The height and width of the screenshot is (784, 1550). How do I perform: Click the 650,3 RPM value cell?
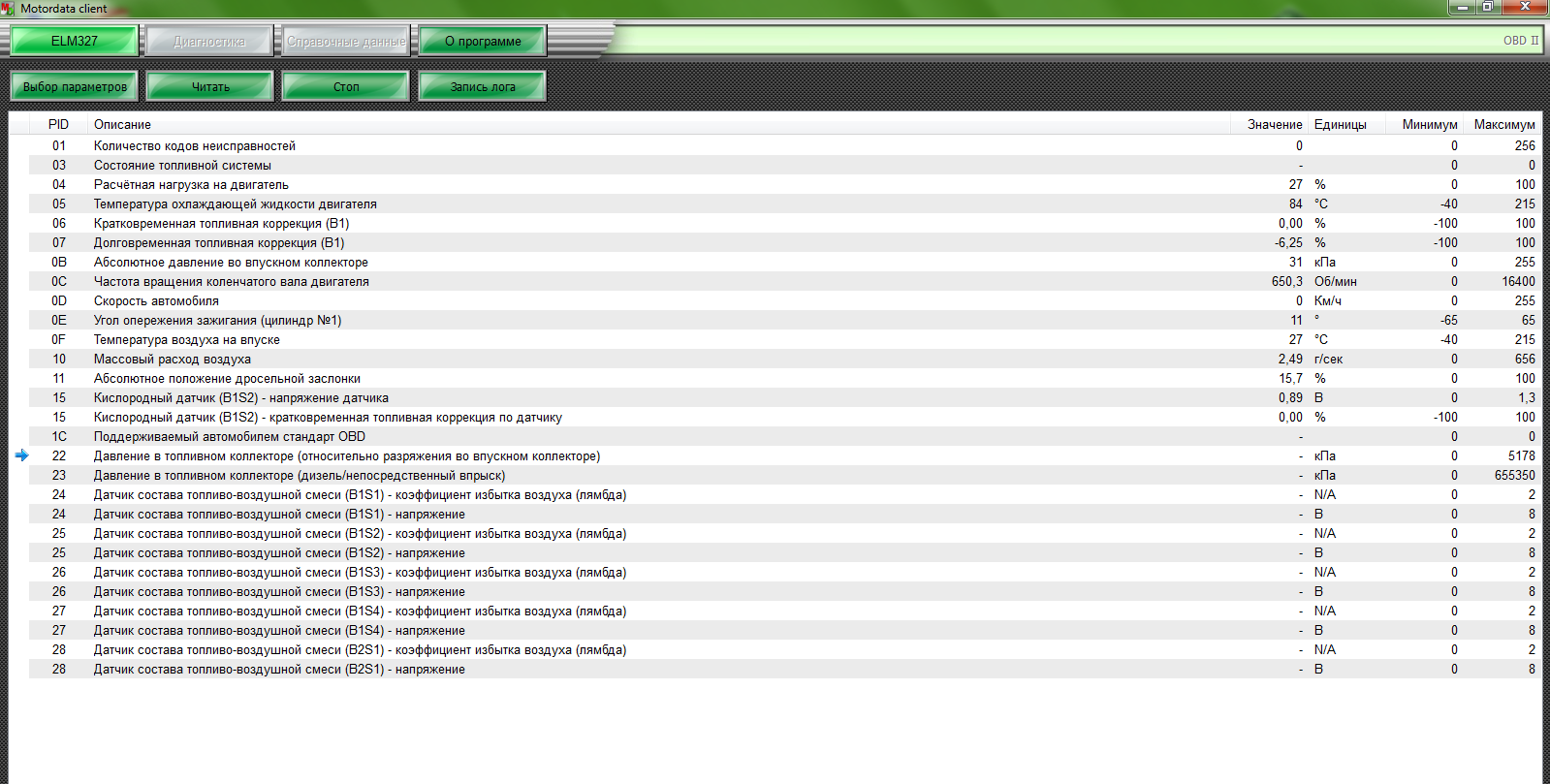(1286, 281)
